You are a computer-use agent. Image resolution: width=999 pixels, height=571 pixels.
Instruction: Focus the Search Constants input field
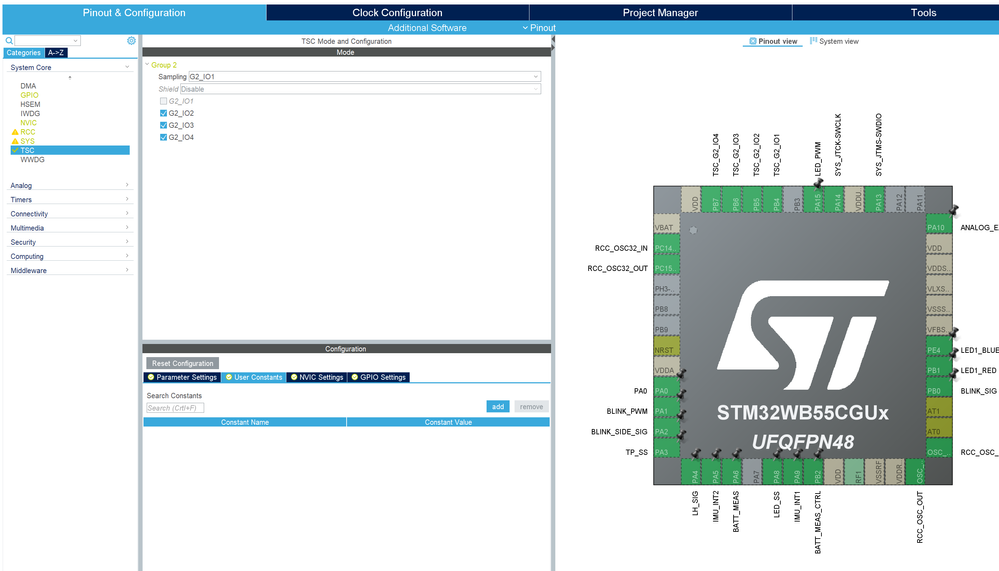tap(175, 408)
